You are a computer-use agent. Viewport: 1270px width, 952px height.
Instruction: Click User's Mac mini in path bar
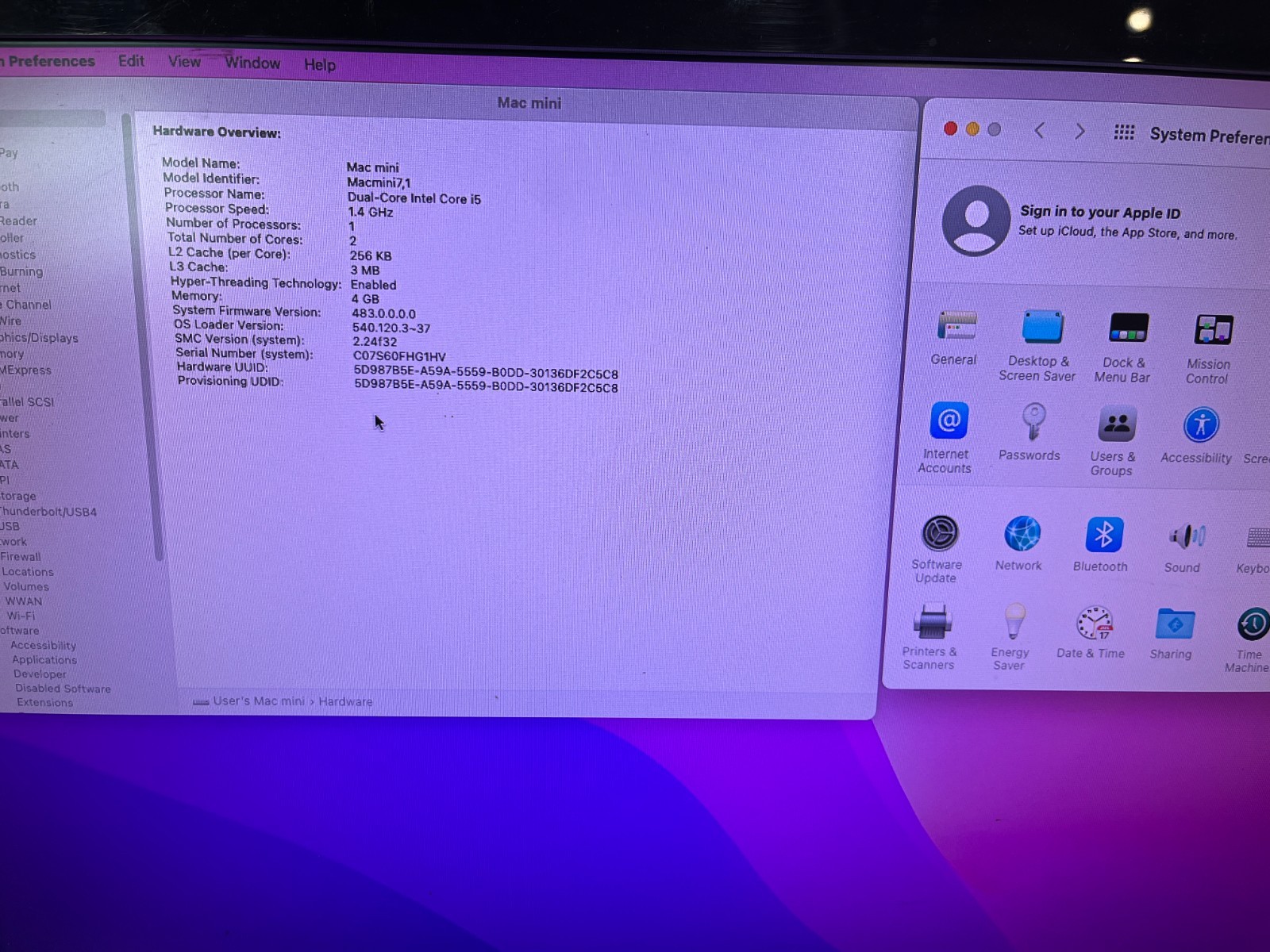pyautogui.click(x=259, y=701)
